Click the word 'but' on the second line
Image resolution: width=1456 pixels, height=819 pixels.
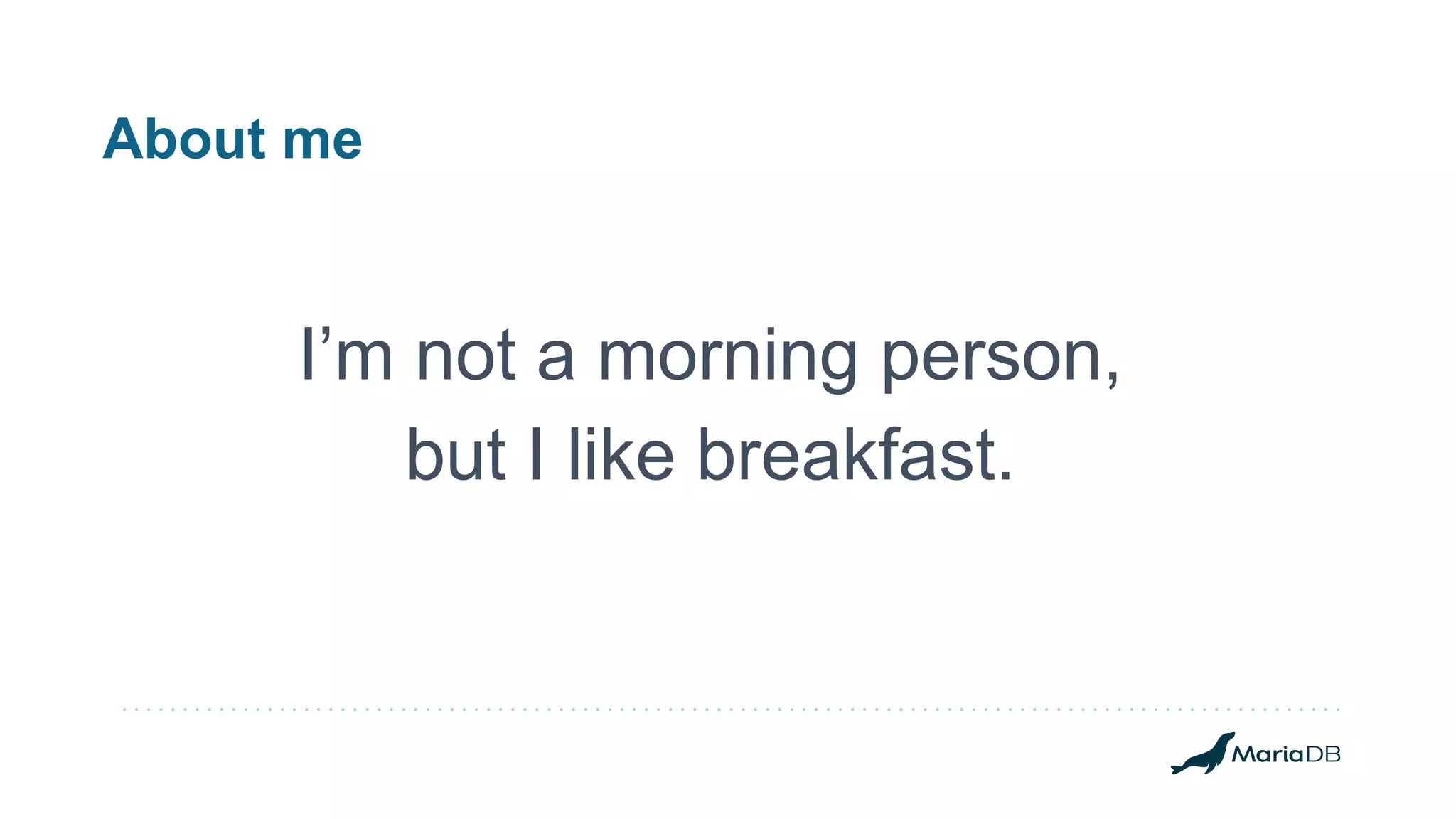click(x=456, y=455)
